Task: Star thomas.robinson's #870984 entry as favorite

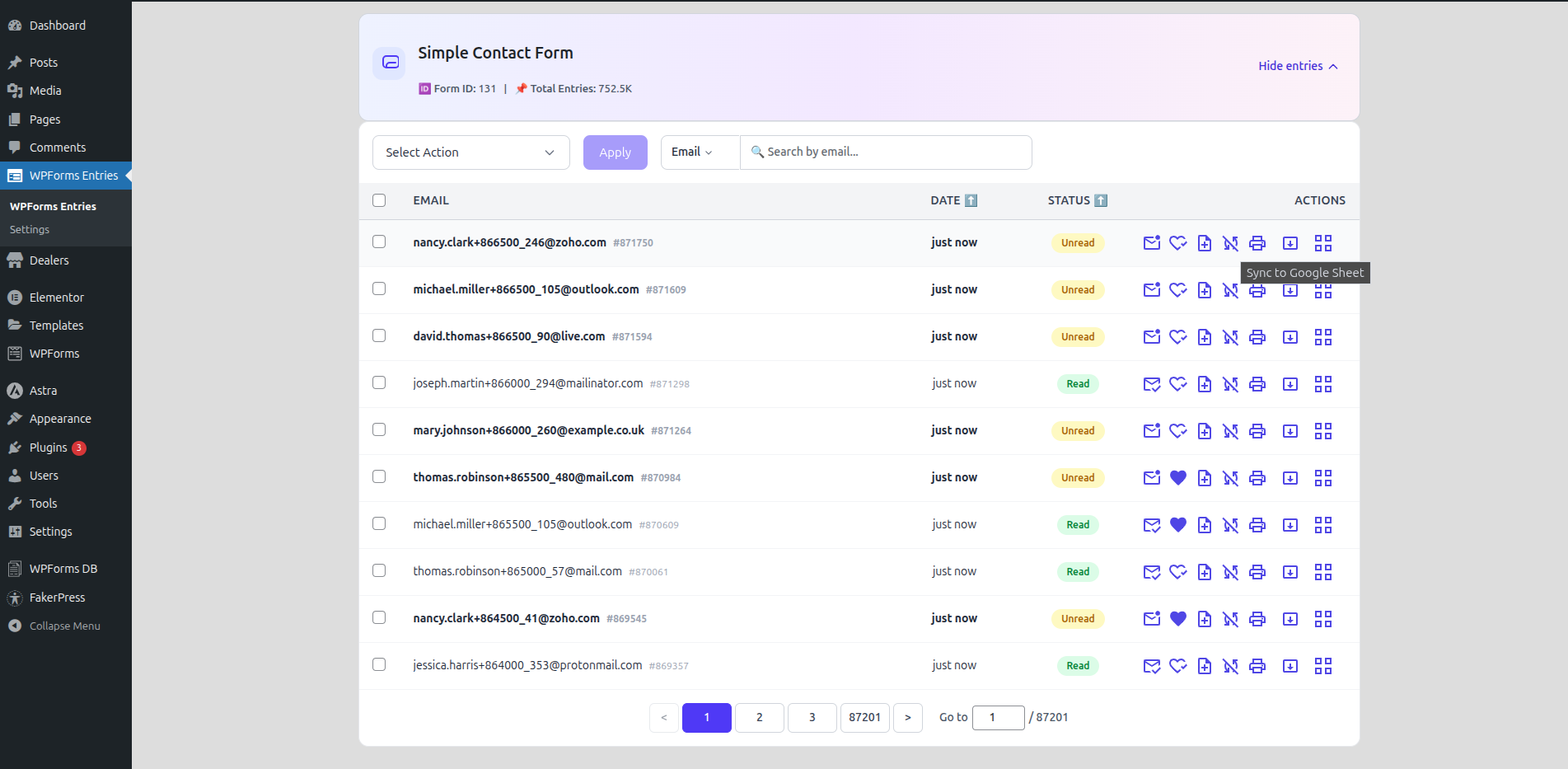Action: (1177, 477)
